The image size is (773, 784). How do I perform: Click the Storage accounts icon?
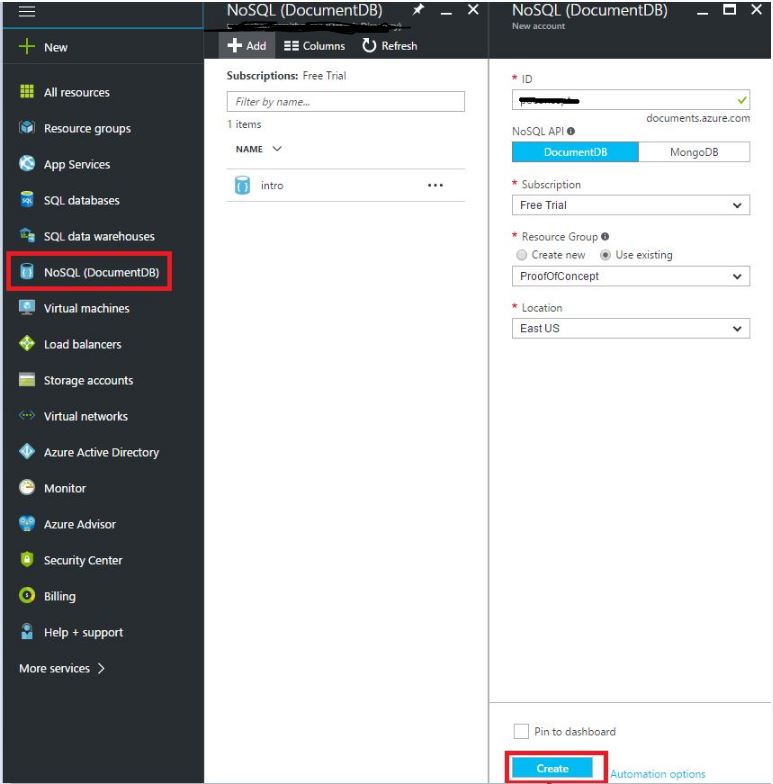[x=26, y=380]
